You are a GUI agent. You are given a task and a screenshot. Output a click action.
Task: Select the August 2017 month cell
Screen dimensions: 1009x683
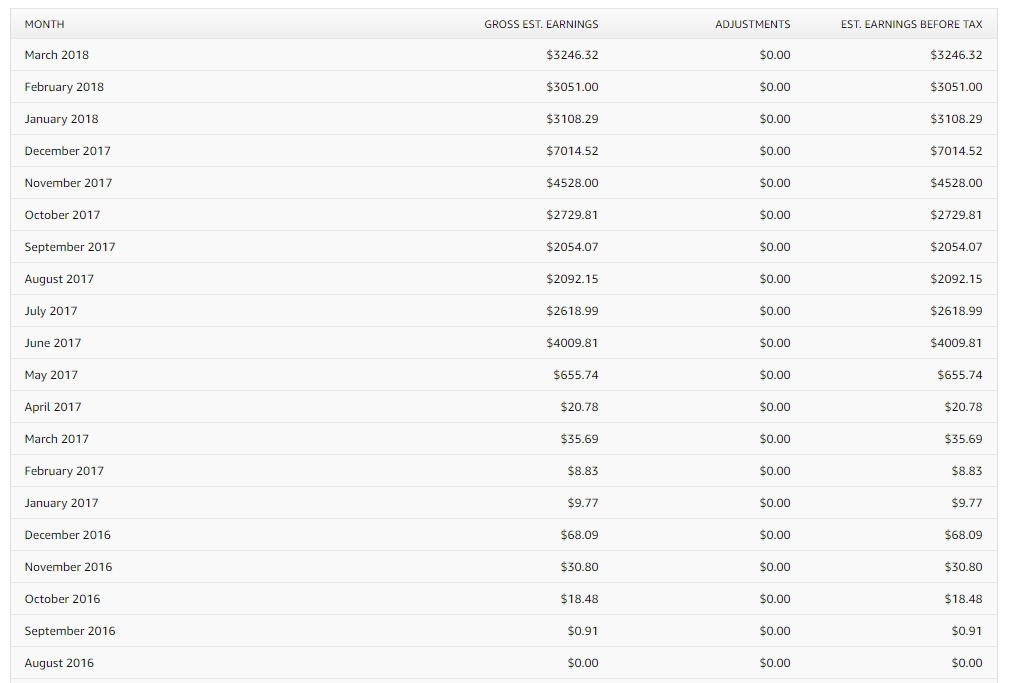click(x=59, y=279)
